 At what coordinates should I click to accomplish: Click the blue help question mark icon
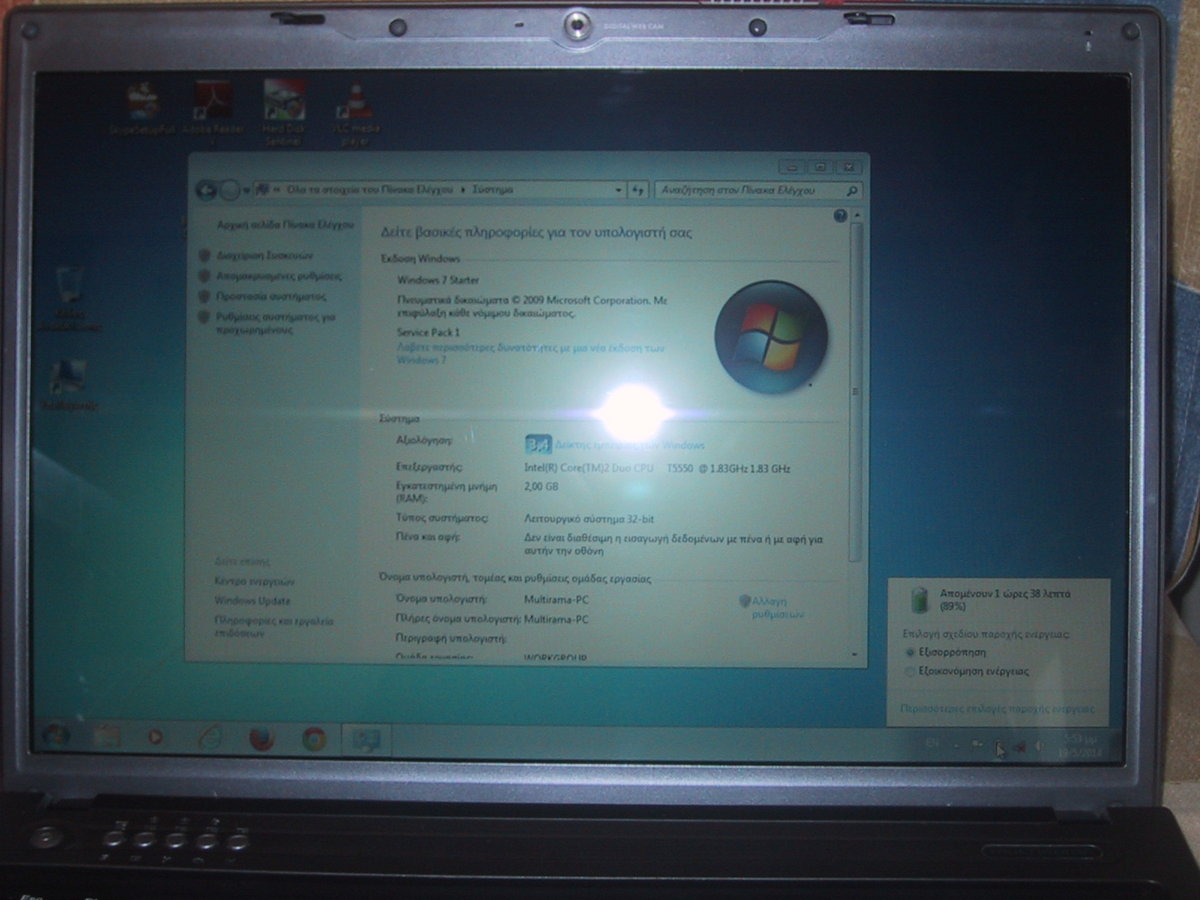tap(839, 215)
